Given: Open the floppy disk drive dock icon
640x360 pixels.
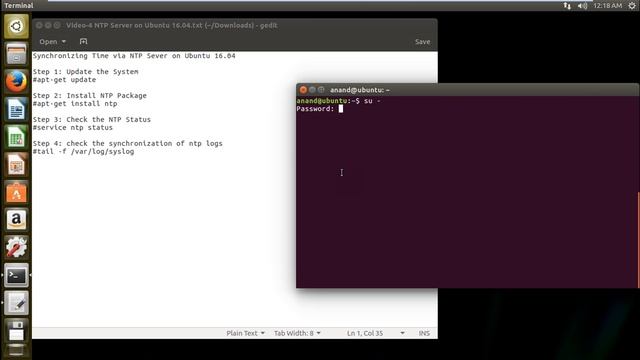Looking at the screenshot, I should coord(16,330).
